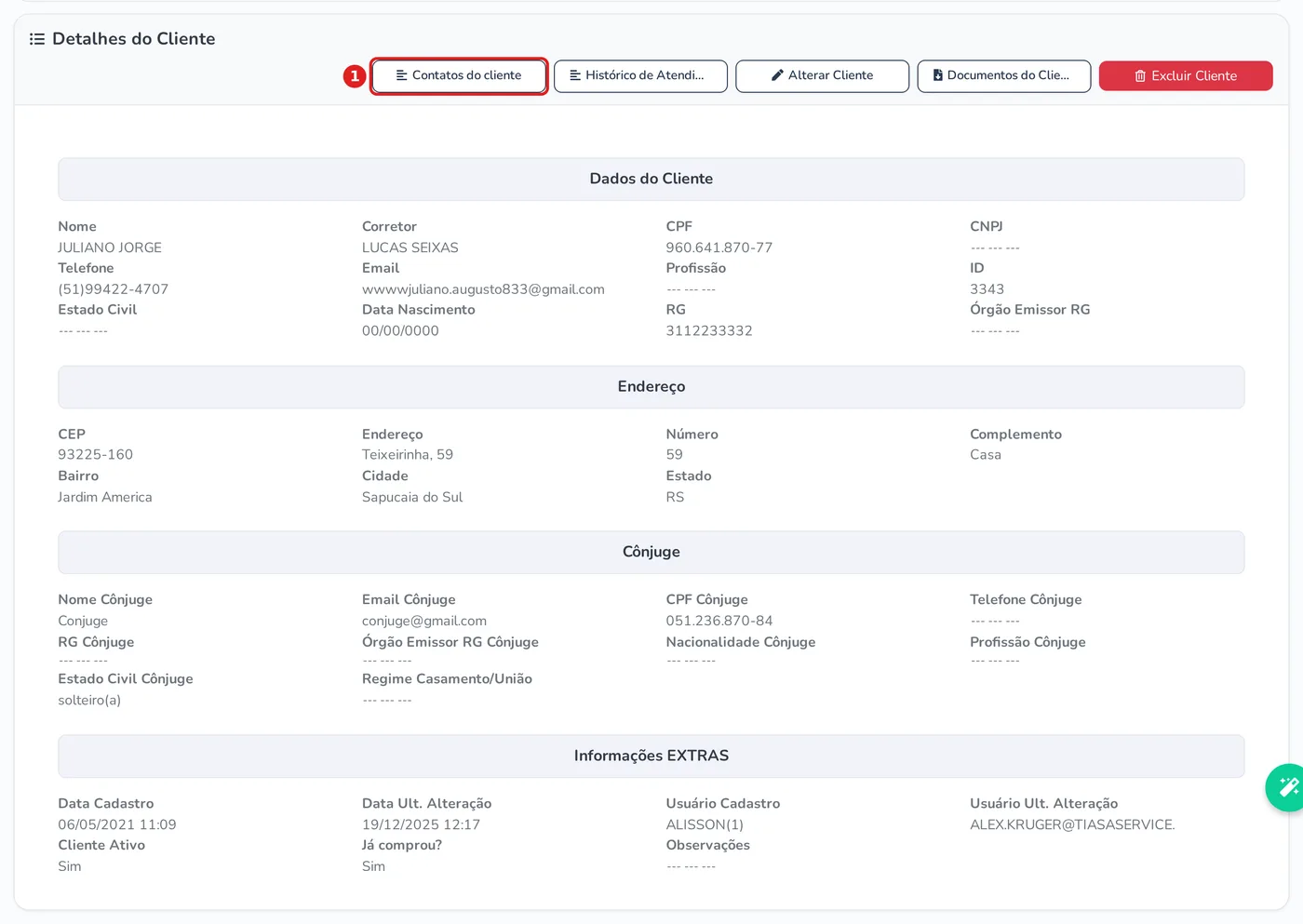This screenshot has height=924, width=1303.
Task: Click CEP value 93225-160
Action: point(96,454)
